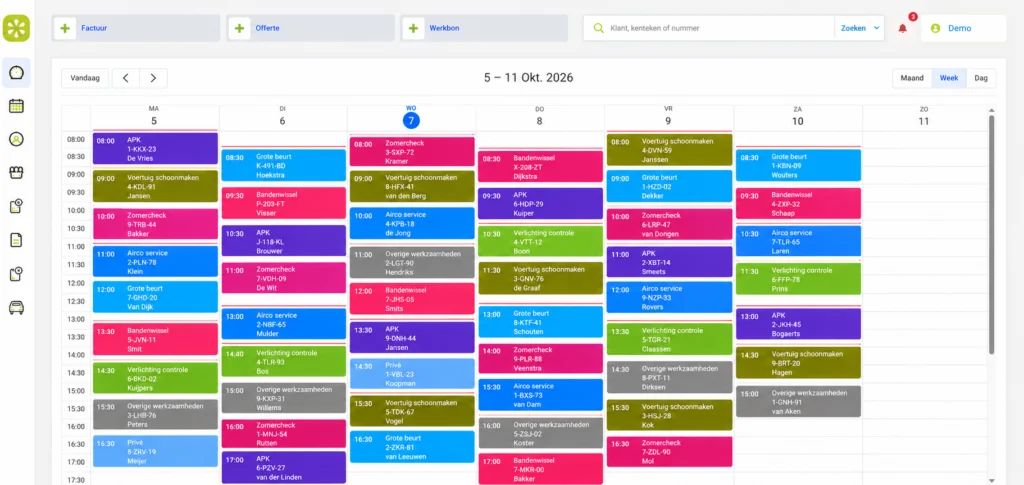
Task: Open the customers person sidebar icon
Action: point(16,139)
